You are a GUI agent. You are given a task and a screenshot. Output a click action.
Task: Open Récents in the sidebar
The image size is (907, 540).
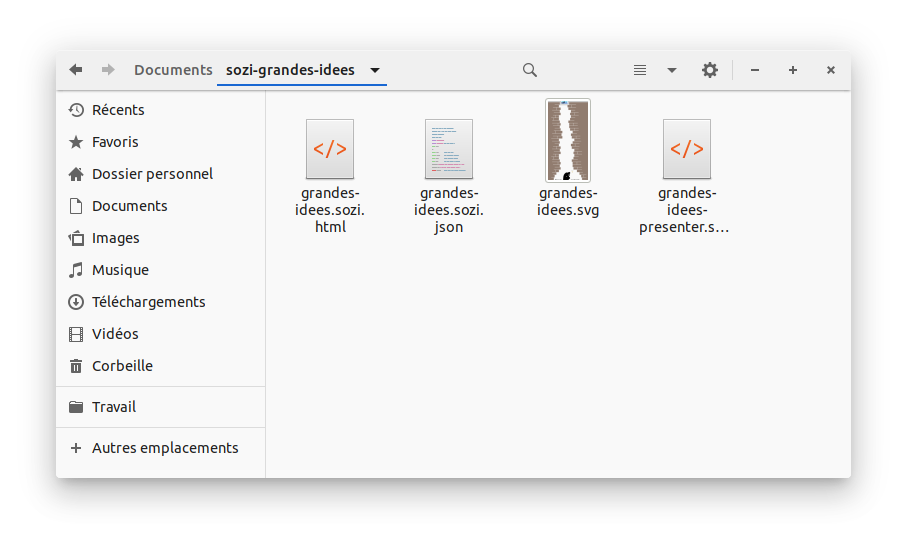[x=118, y=110]
